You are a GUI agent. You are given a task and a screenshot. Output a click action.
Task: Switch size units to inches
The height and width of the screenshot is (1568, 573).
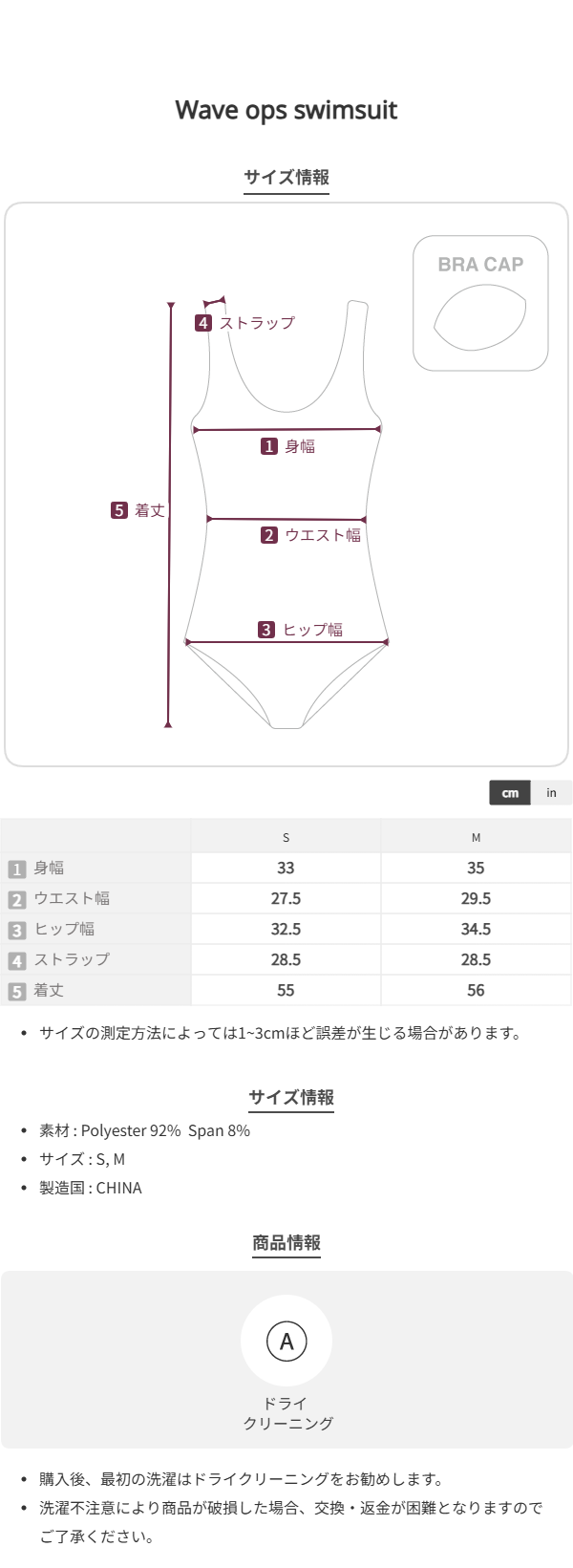[551, 793]
